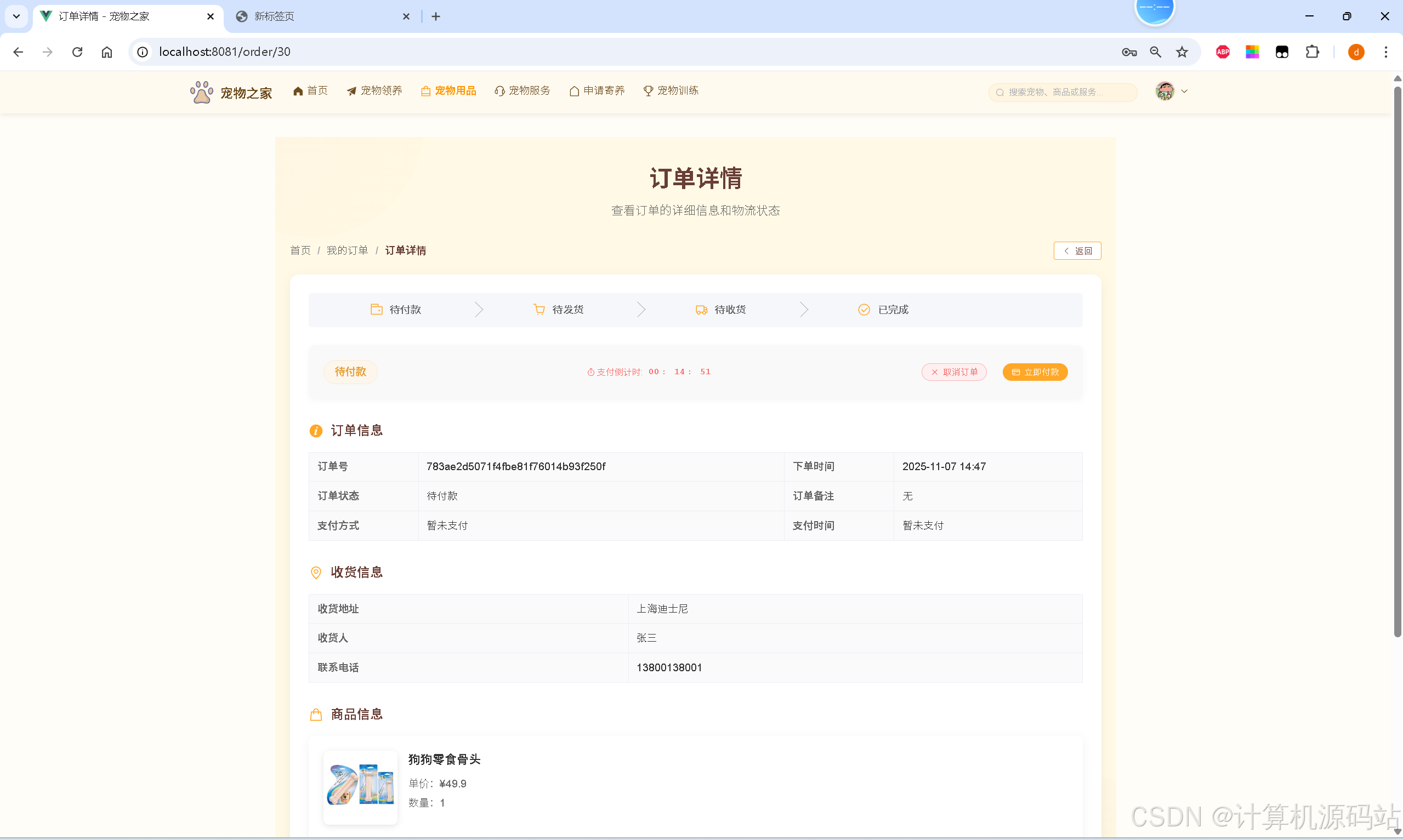Click the black mask extension icon
The image size is (1403, 840).
[x=1282, y=52]
